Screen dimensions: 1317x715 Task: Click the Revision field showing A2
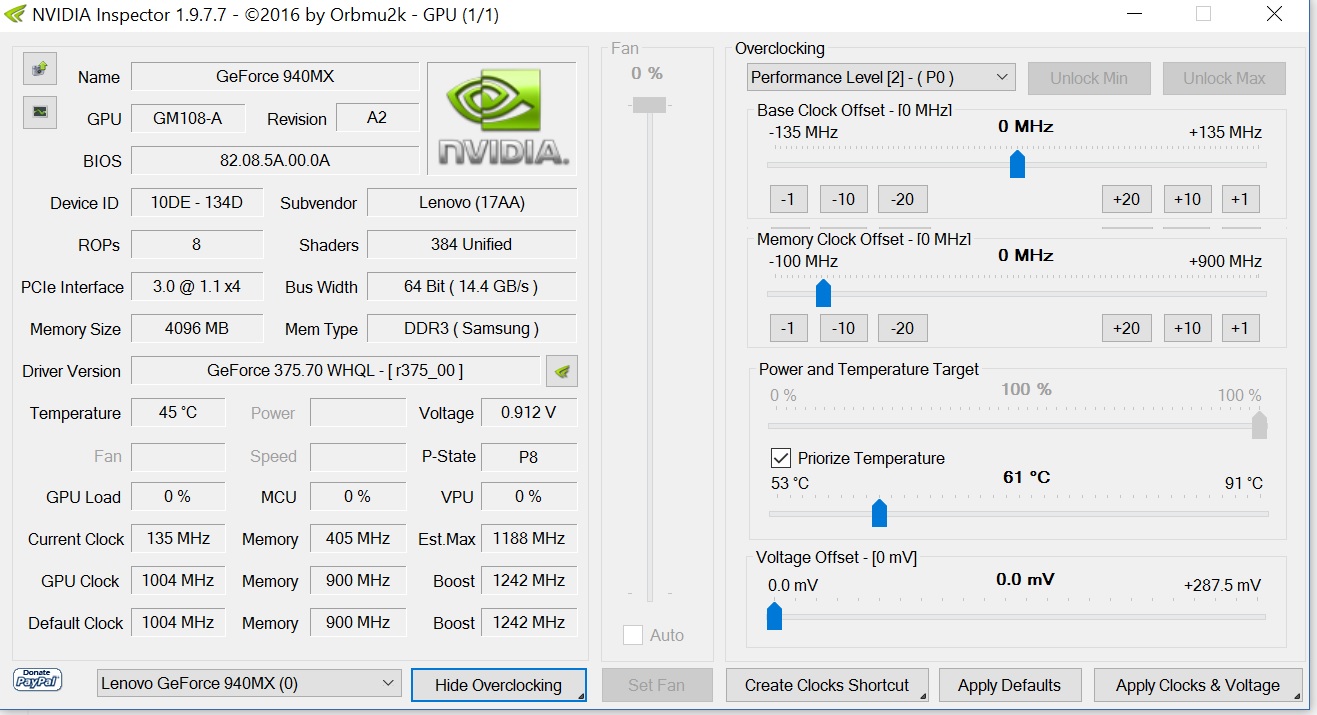point(377,117)
